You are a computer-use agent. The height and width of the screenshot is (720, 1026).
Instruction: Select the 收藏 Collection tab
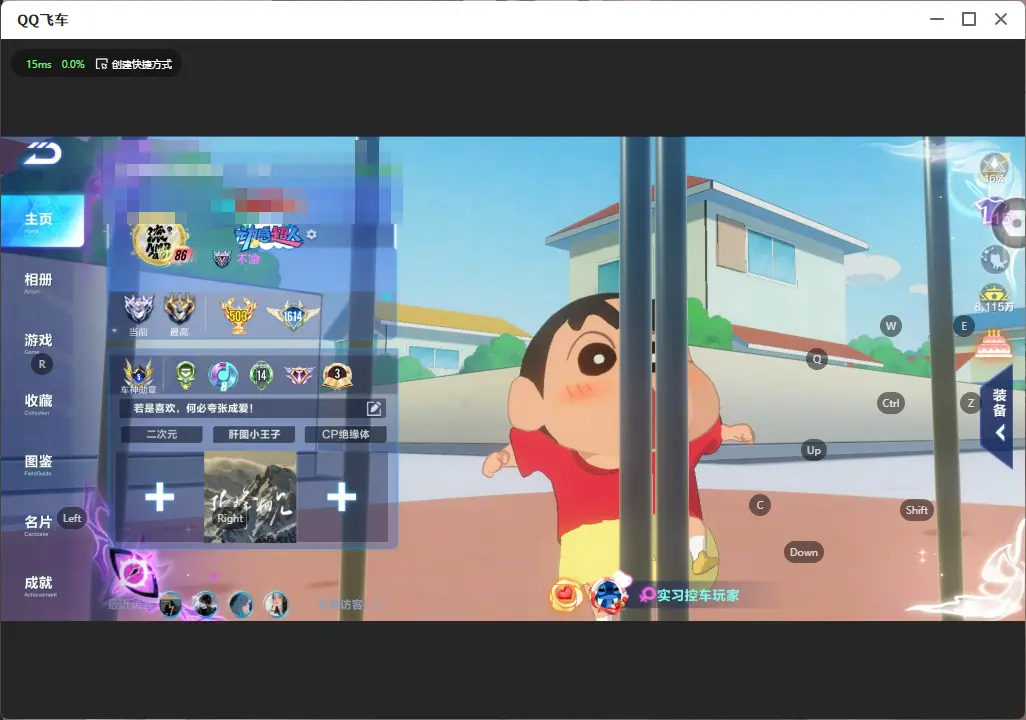coord(38,403)
